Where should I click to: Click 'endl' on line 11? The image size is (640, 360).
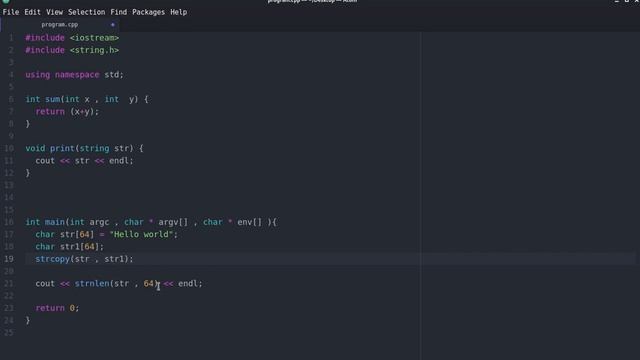[118, 160]
